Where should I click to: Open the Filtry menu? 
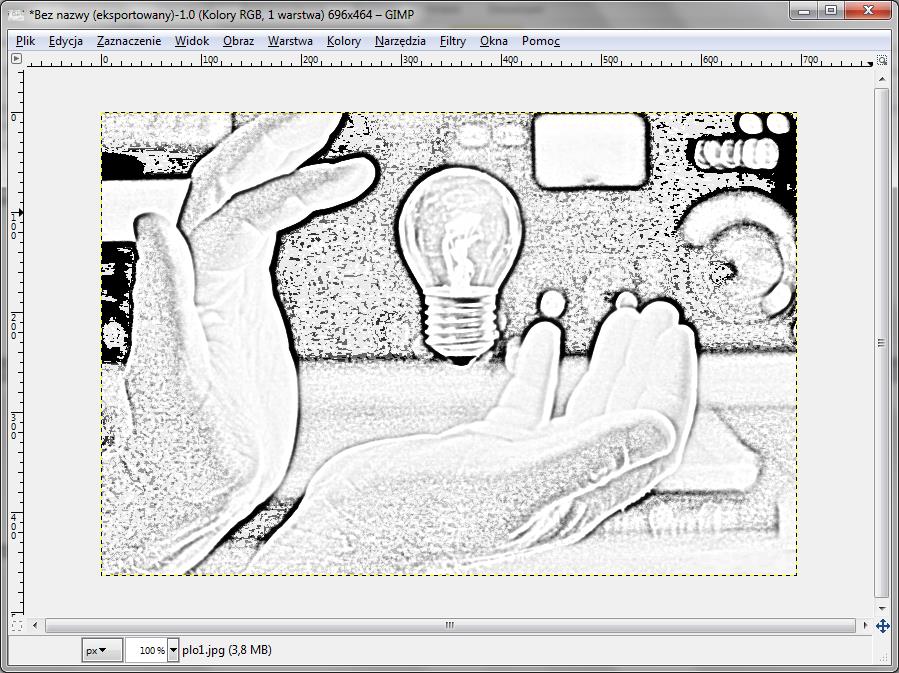(x=453, y=41)
